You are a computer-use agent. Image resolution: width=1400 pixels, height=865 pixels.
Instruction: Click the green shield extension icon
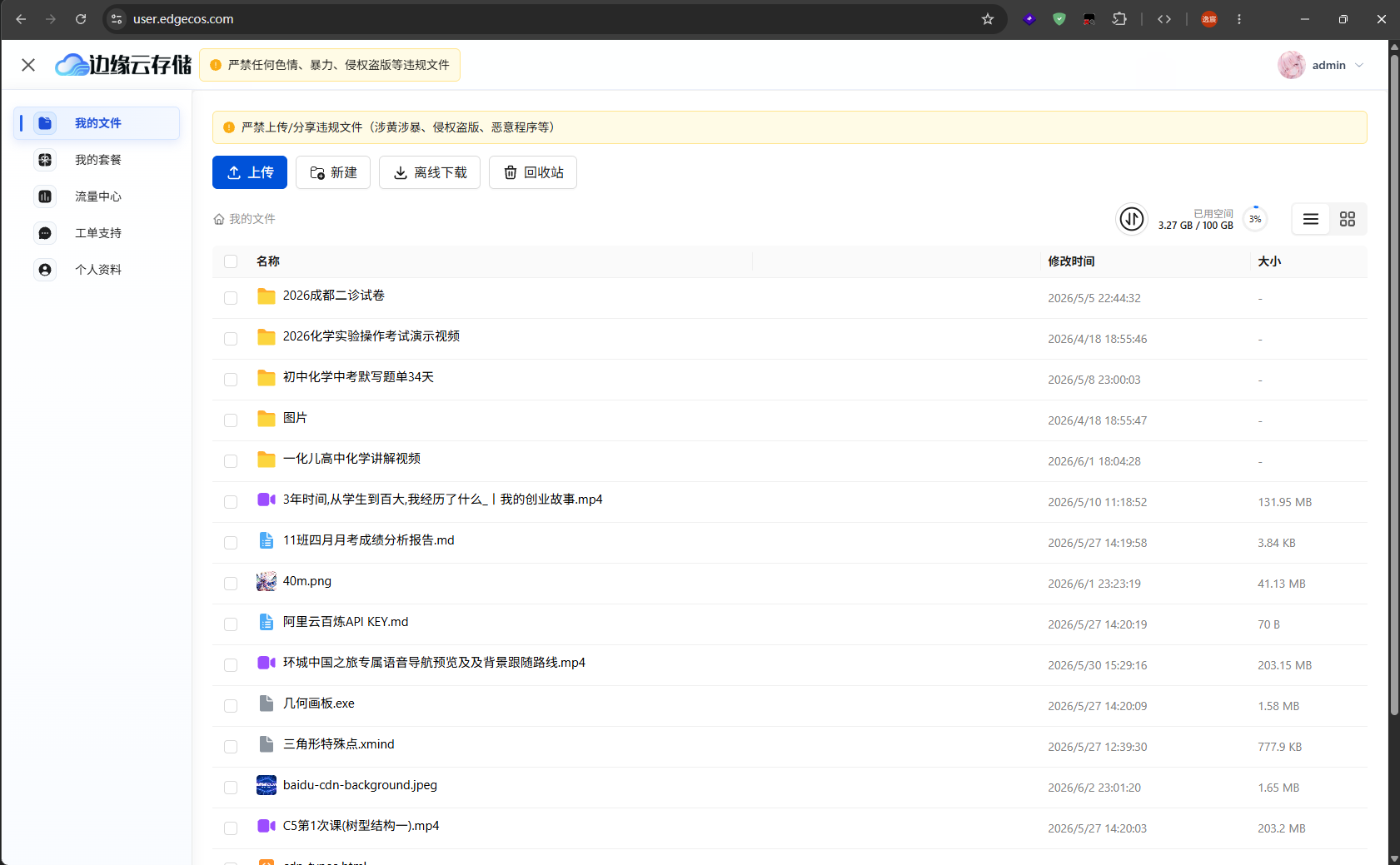click(x=1059, y=19)
